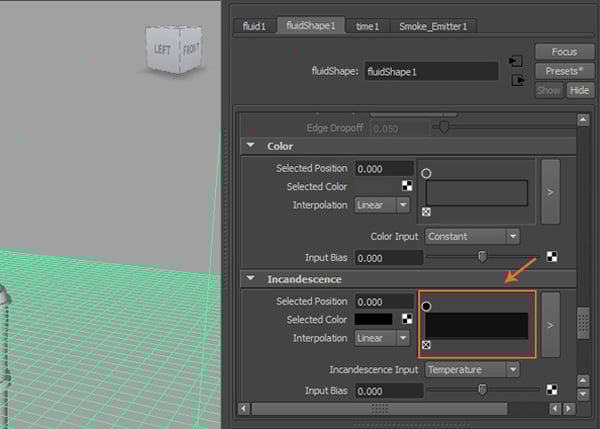The width and height of the screenshot is (600, 429).
Task: Open the Incandescence Input dropdown
Action: 472,370
